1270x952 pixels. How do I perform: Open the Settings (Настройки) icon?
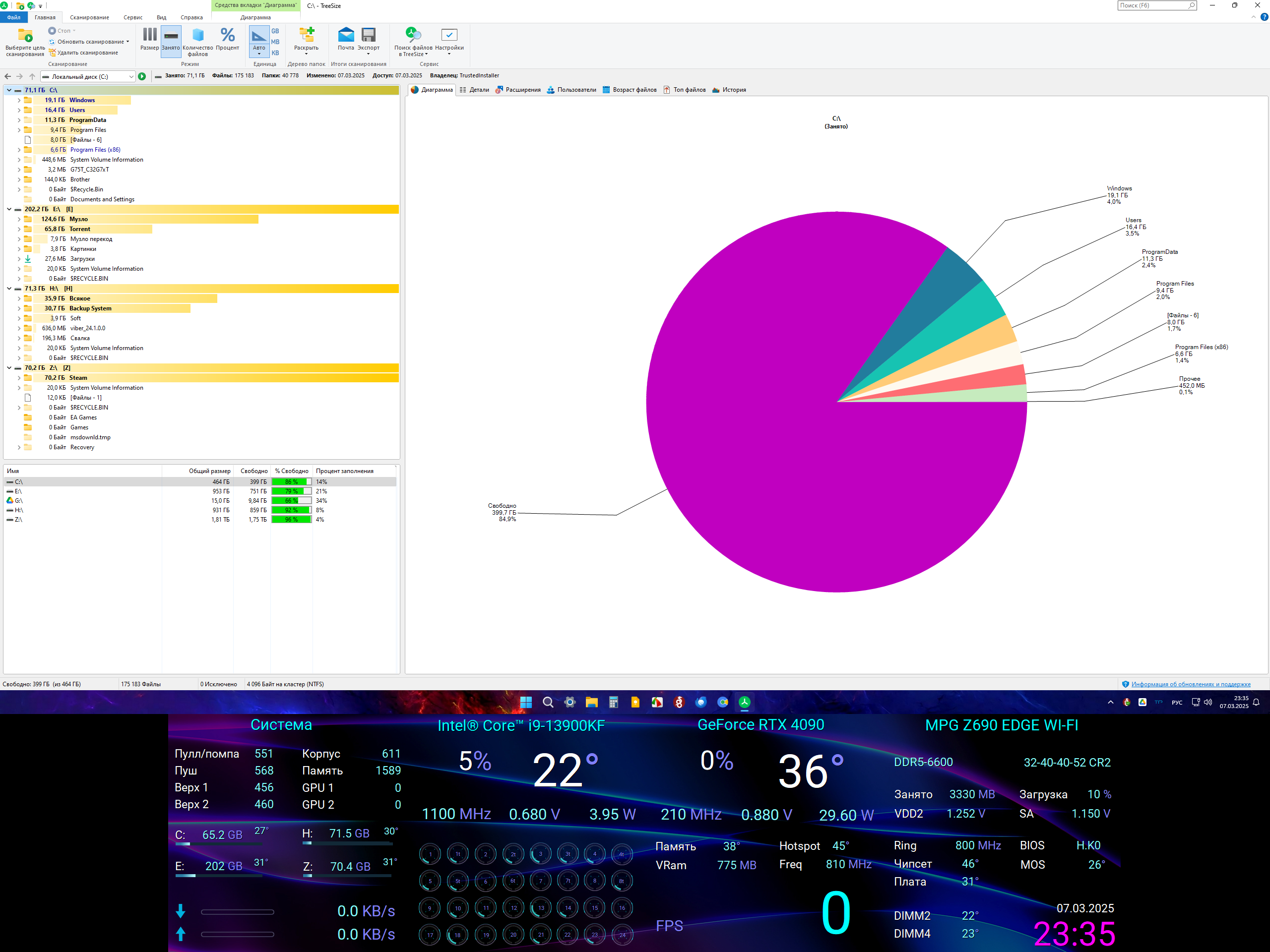(x=449, y=36)
